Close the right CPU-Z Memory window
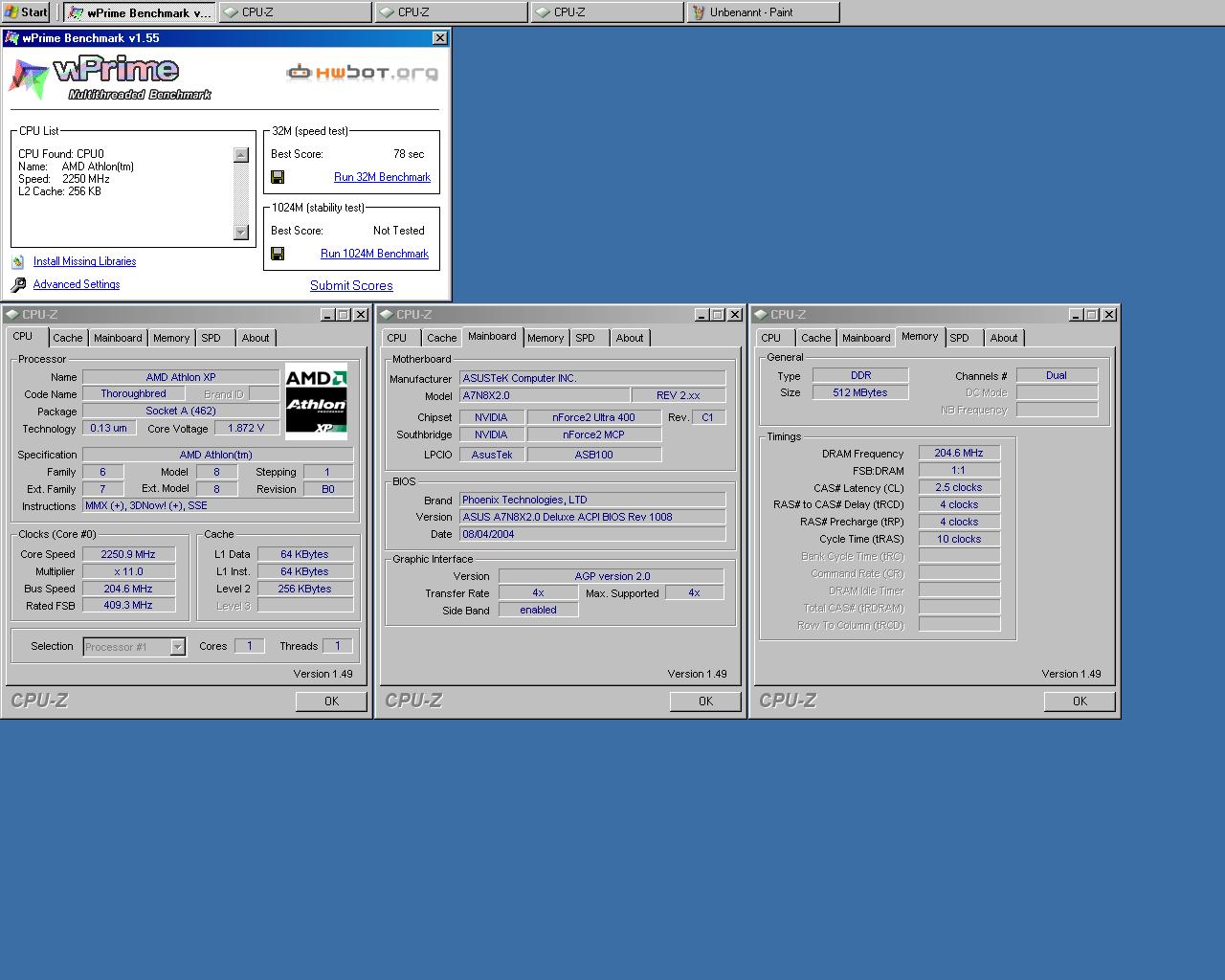Image resolution: width=1225 pixels, height=980 pixels. tap(1109, 314)
